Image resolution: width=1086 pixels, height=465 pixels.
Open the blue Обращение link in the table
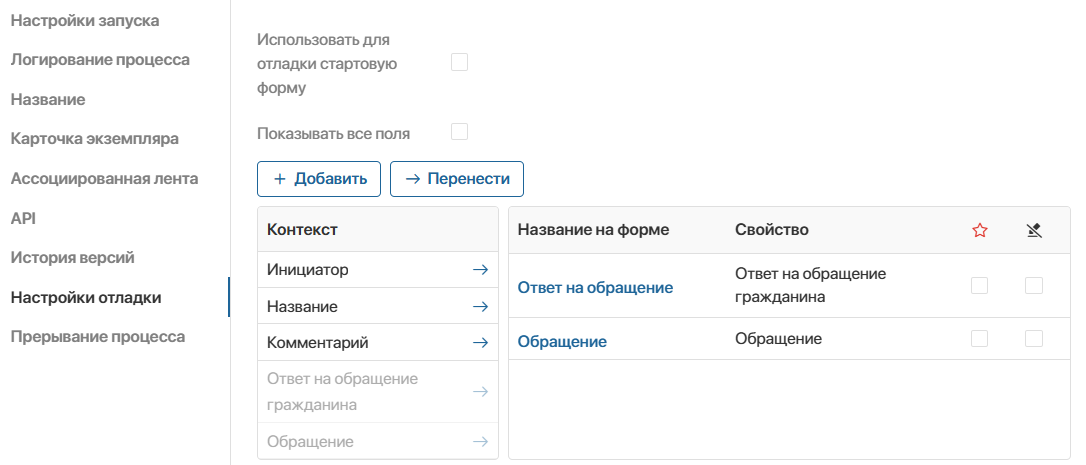562,342
